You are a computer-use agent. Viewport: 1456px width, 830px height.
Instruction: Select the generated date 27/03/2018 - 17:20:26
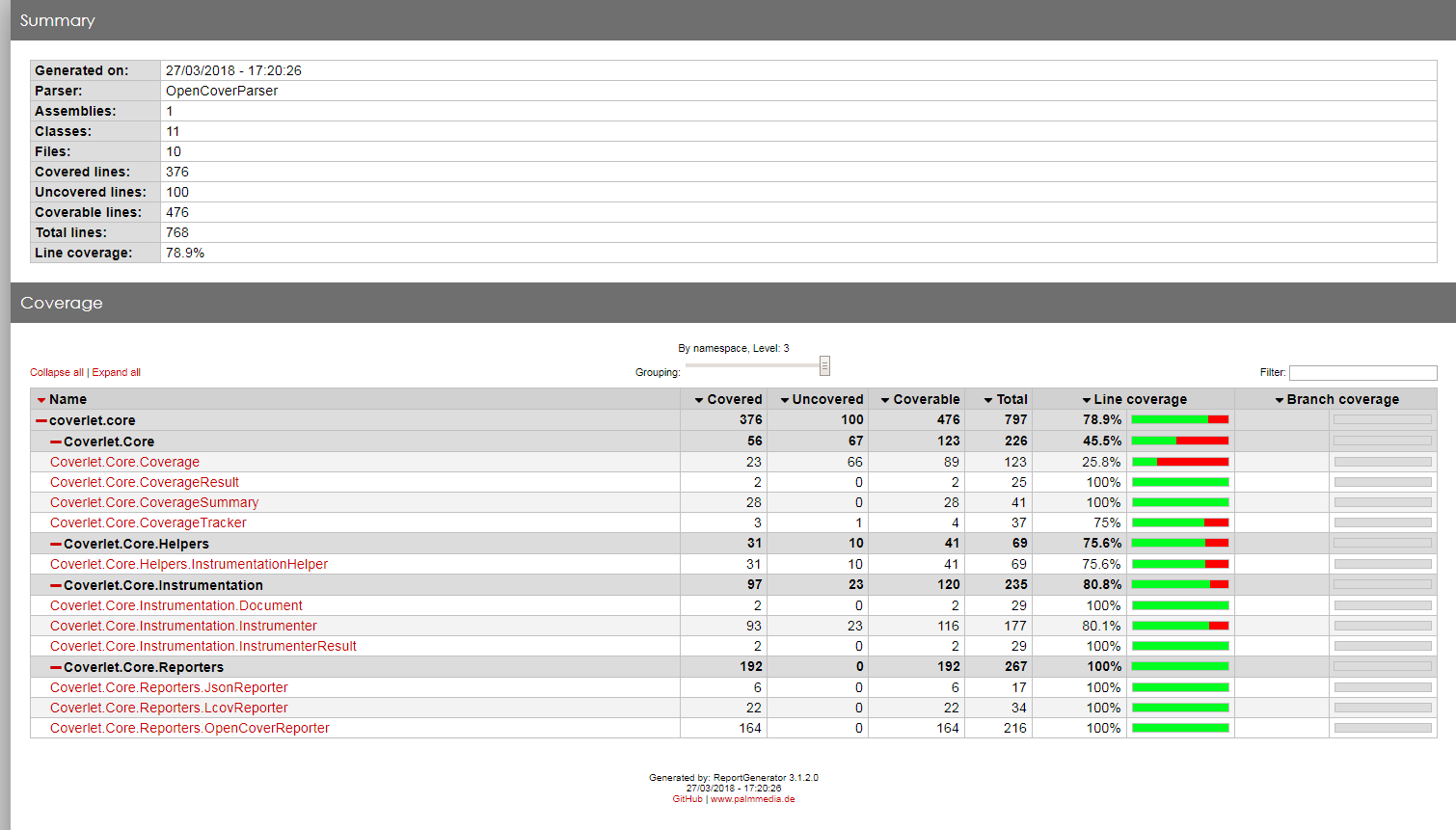tap(233, 70)
